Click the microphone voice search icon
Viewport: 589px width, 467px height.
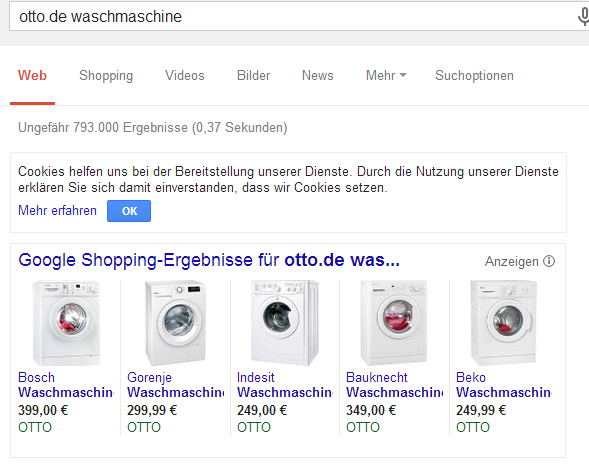(583, 17)
